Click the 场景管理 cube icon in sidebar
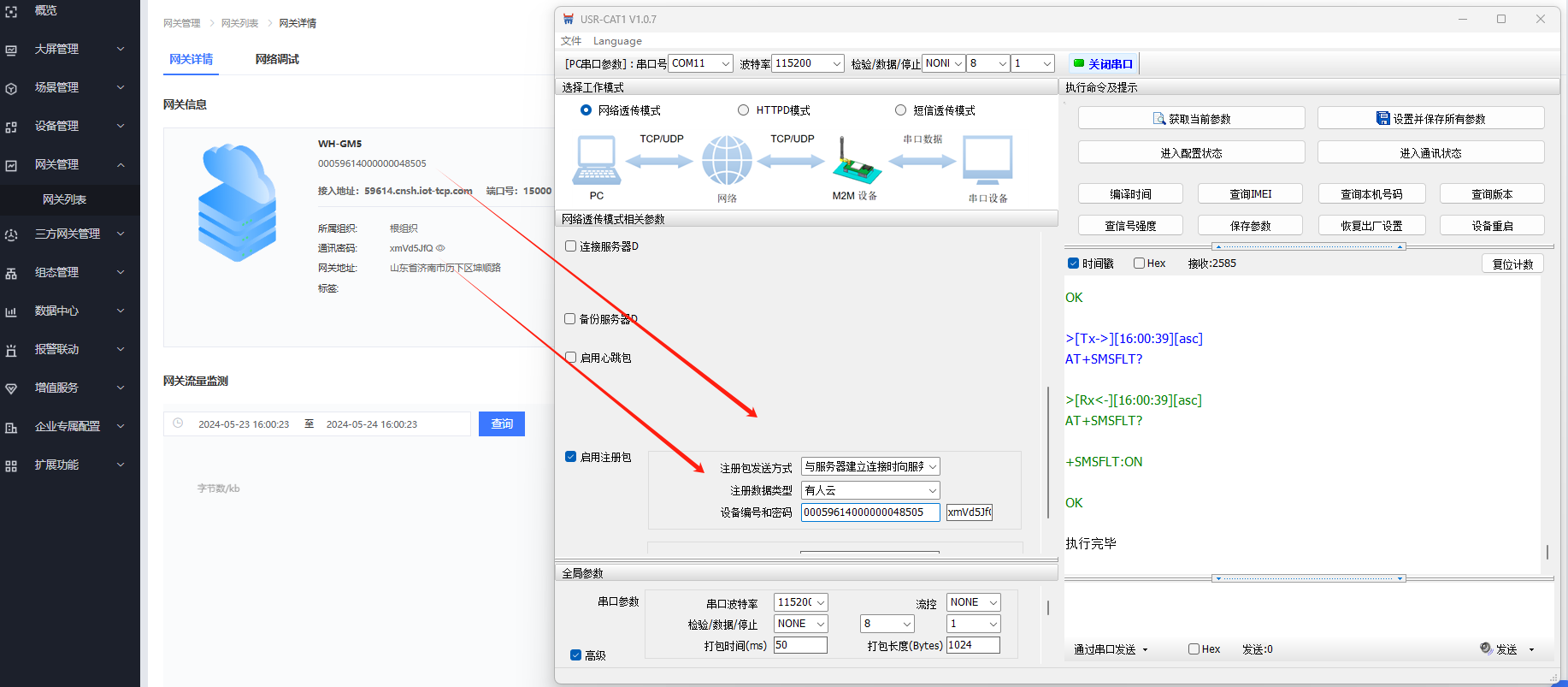 click(x=11, y=88)
